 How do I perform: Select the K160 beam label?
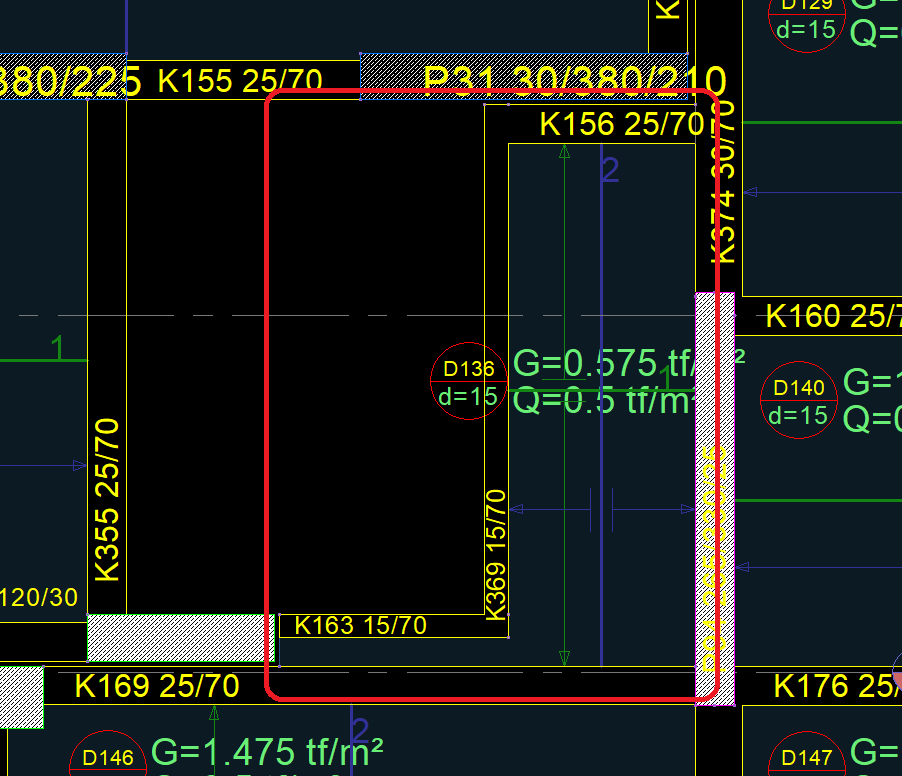coord(834,316)
